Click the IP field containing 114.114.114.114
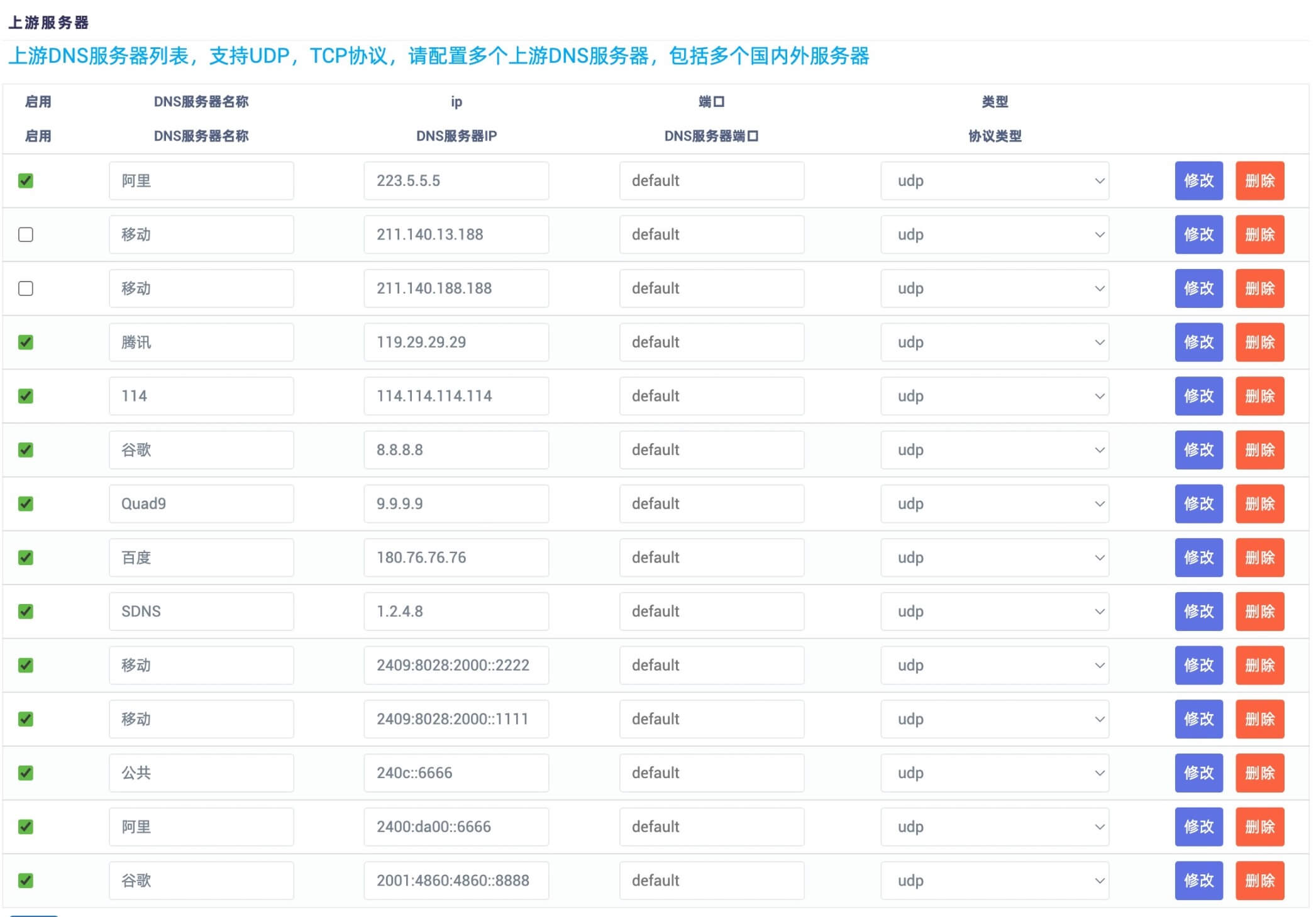The height and width of the screenshot is (917, 1316). (456, 397)
